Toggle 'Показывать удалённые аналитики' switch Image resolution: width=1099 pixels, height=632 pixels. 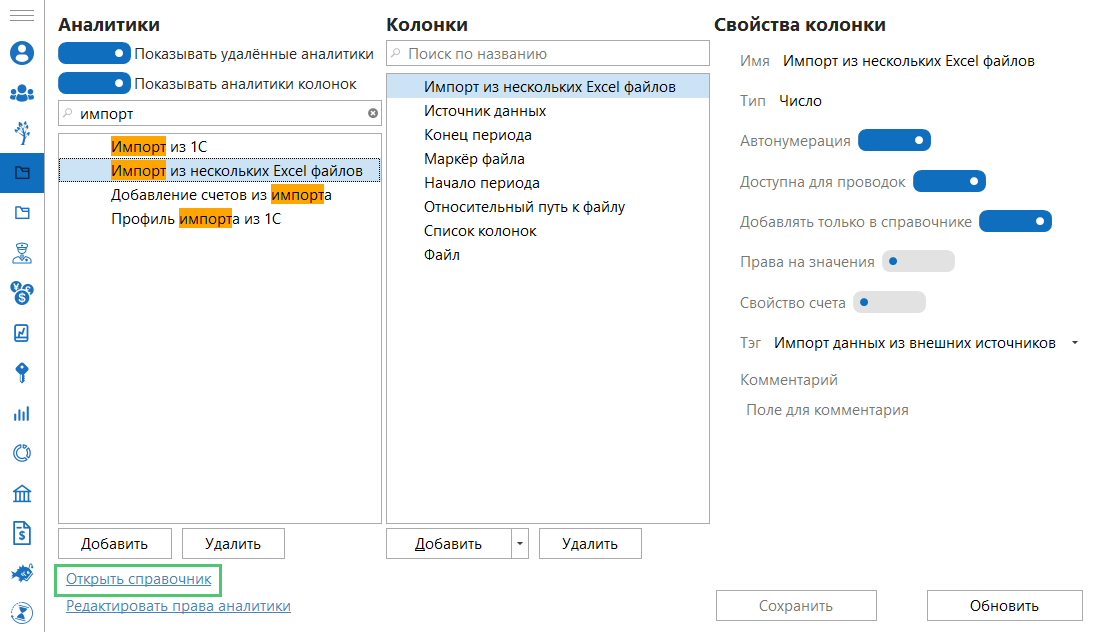click(95, 53)
